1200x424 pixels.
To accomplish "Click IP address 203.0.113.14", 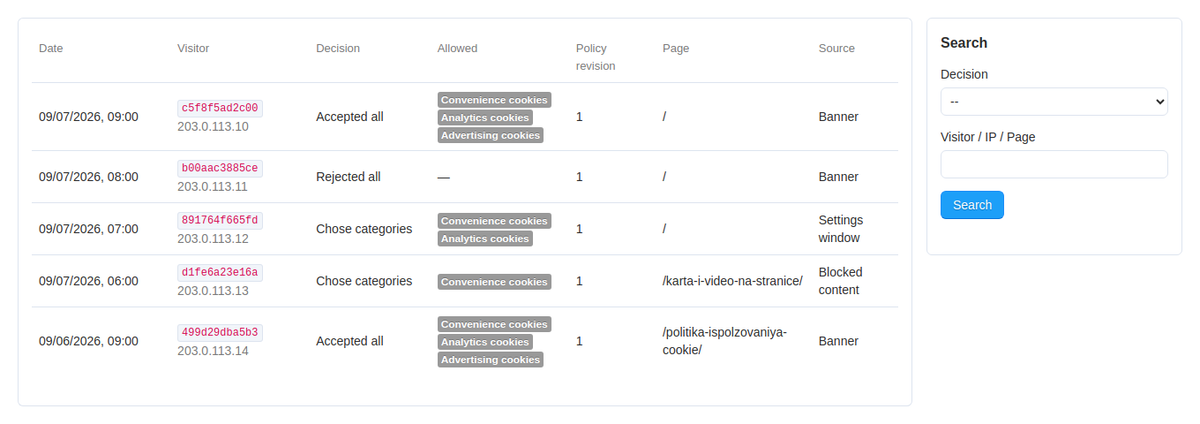I will [x=213, y=351].
